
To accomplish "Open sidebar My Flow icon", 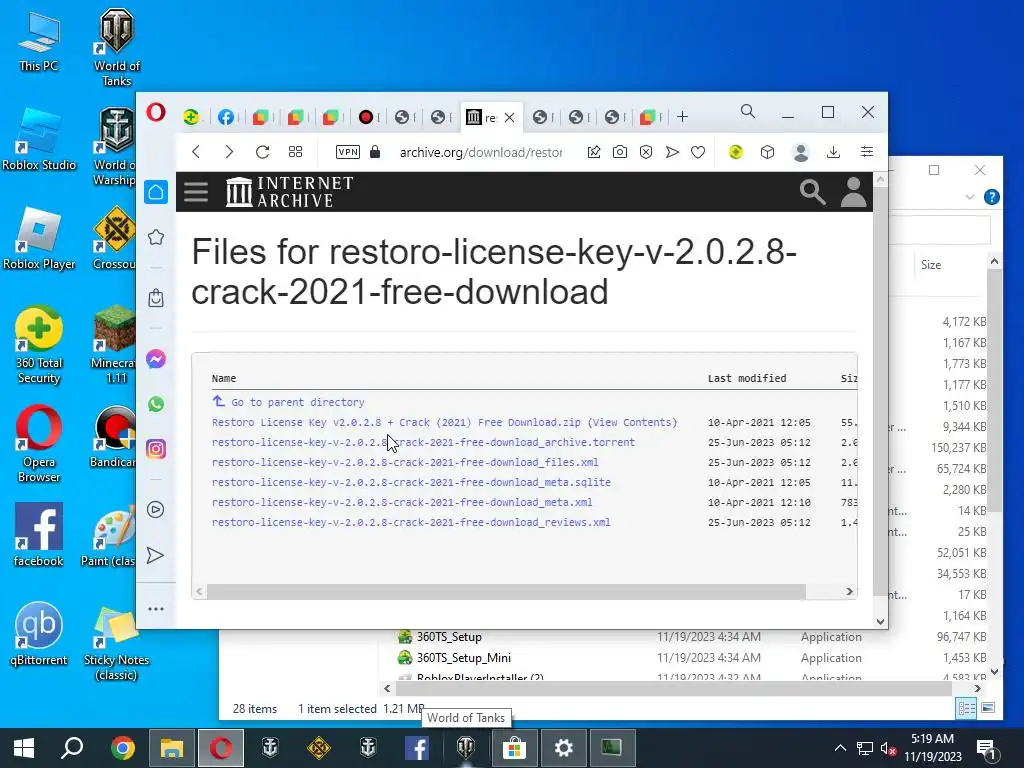I will click(x=155, y=555).
